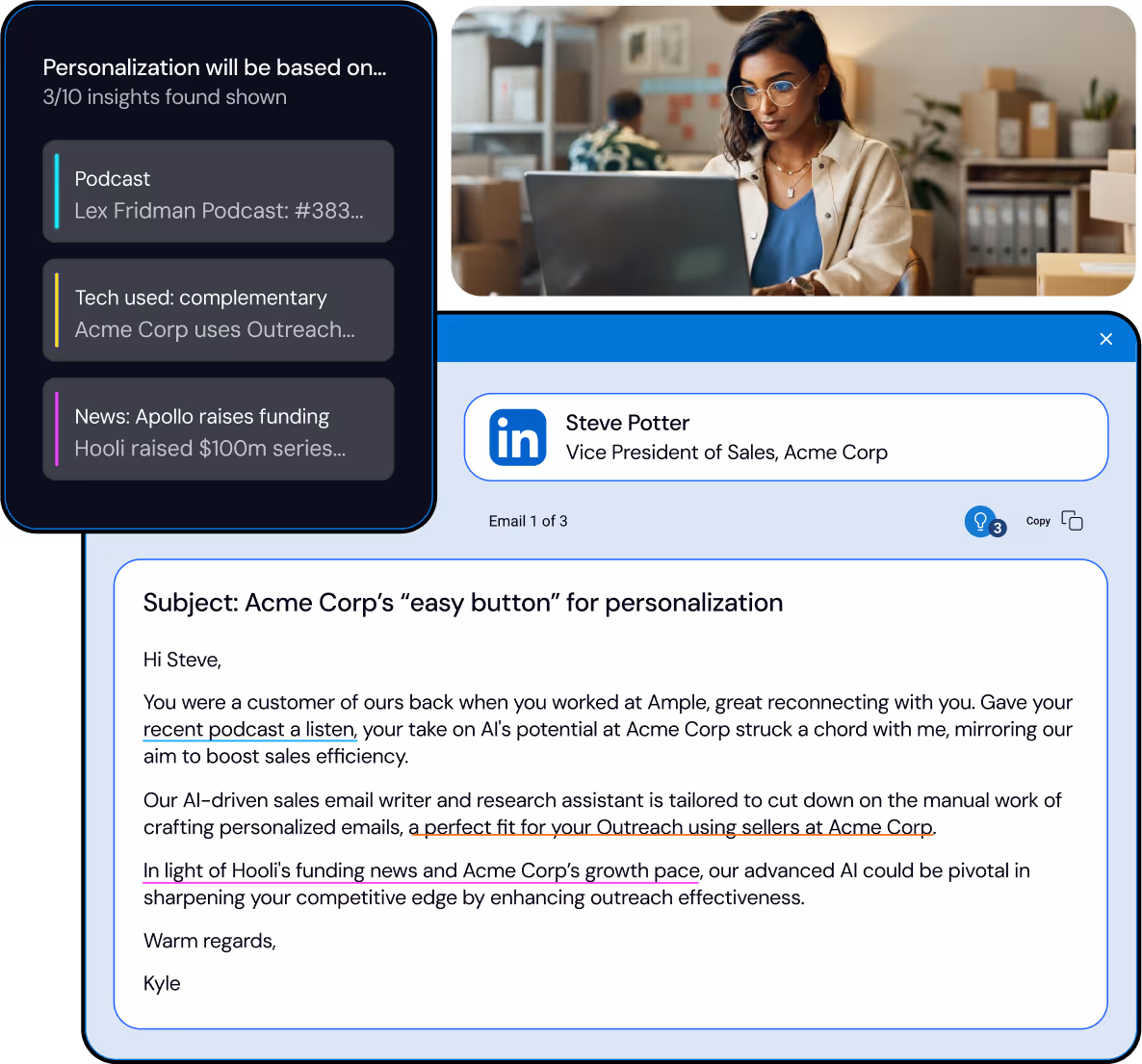This screenshot has width=1142, height=1064.
Task: Click the 'Kyle' signature text
Action: 162,984
